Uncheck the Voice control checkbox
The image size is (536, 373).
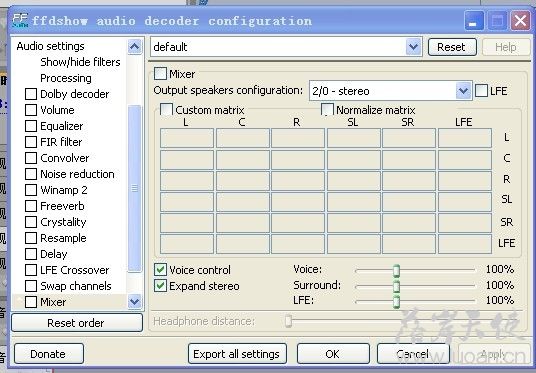160,270
